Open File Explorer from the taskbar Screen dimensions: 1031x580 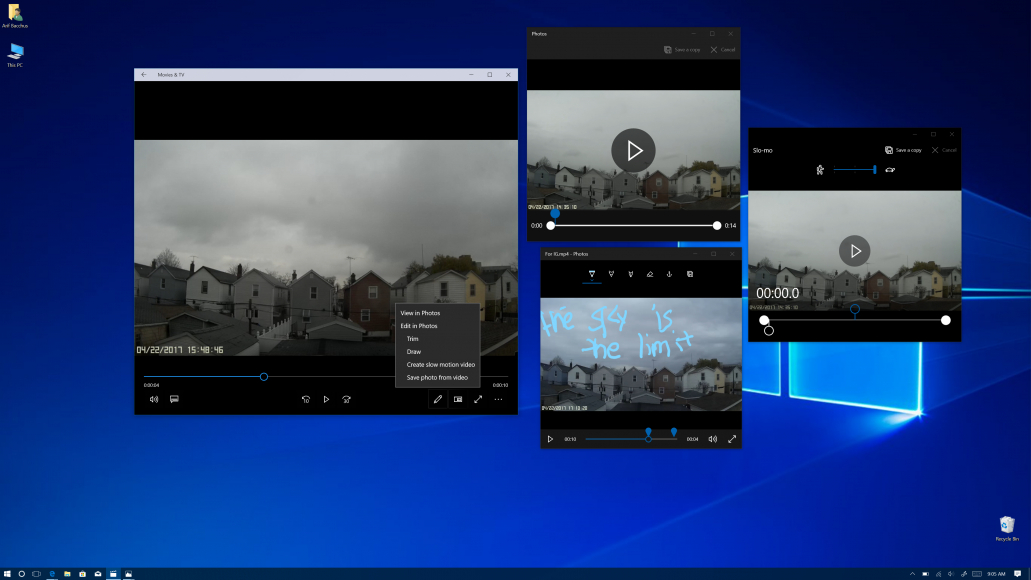point(67,574)
